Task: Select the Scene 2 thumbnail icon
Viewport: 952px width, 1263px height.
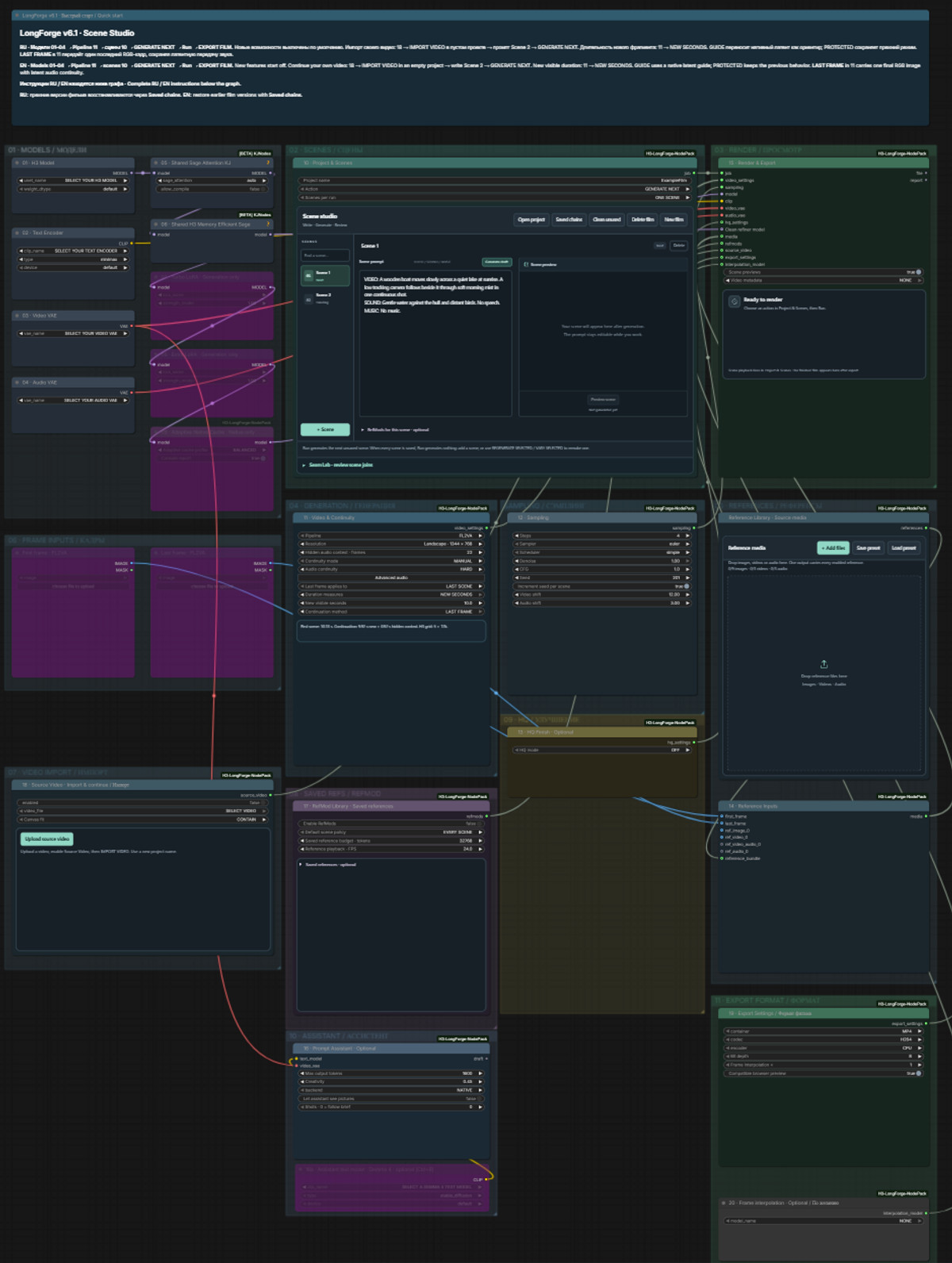Action: pos(309,299)
